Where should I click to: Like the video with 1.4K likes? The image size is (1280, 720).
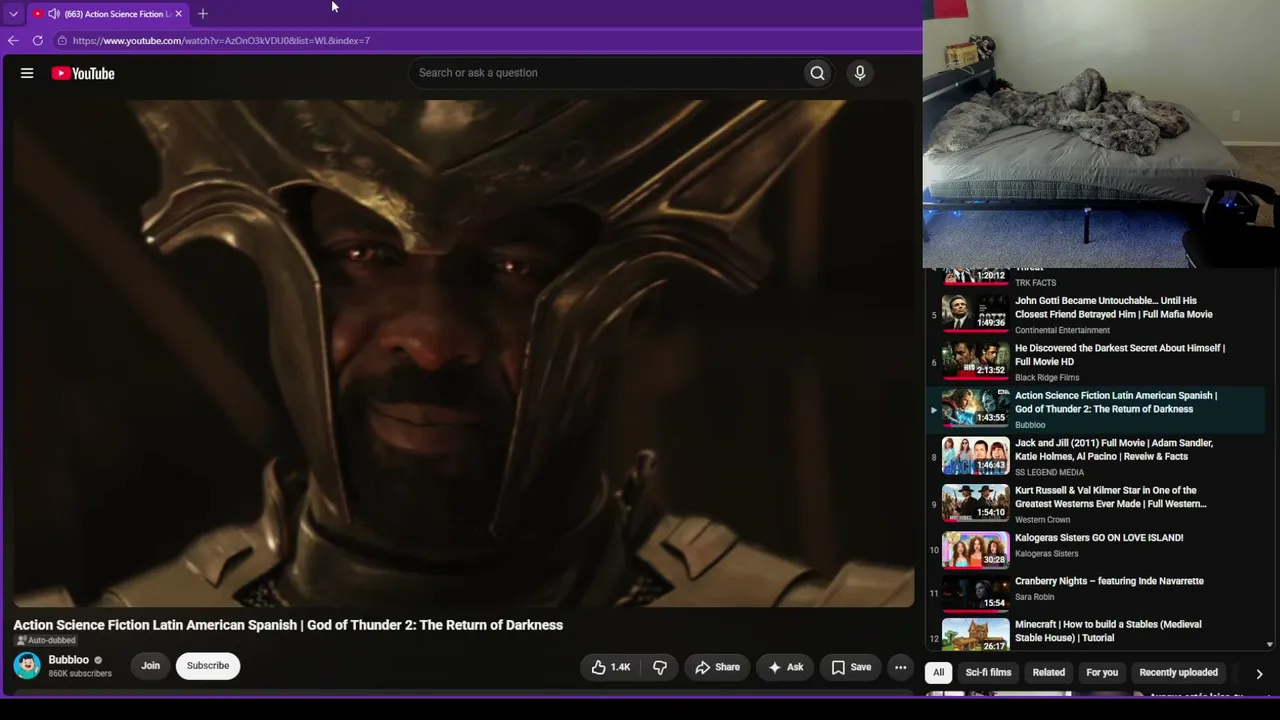tap(610, 667)
